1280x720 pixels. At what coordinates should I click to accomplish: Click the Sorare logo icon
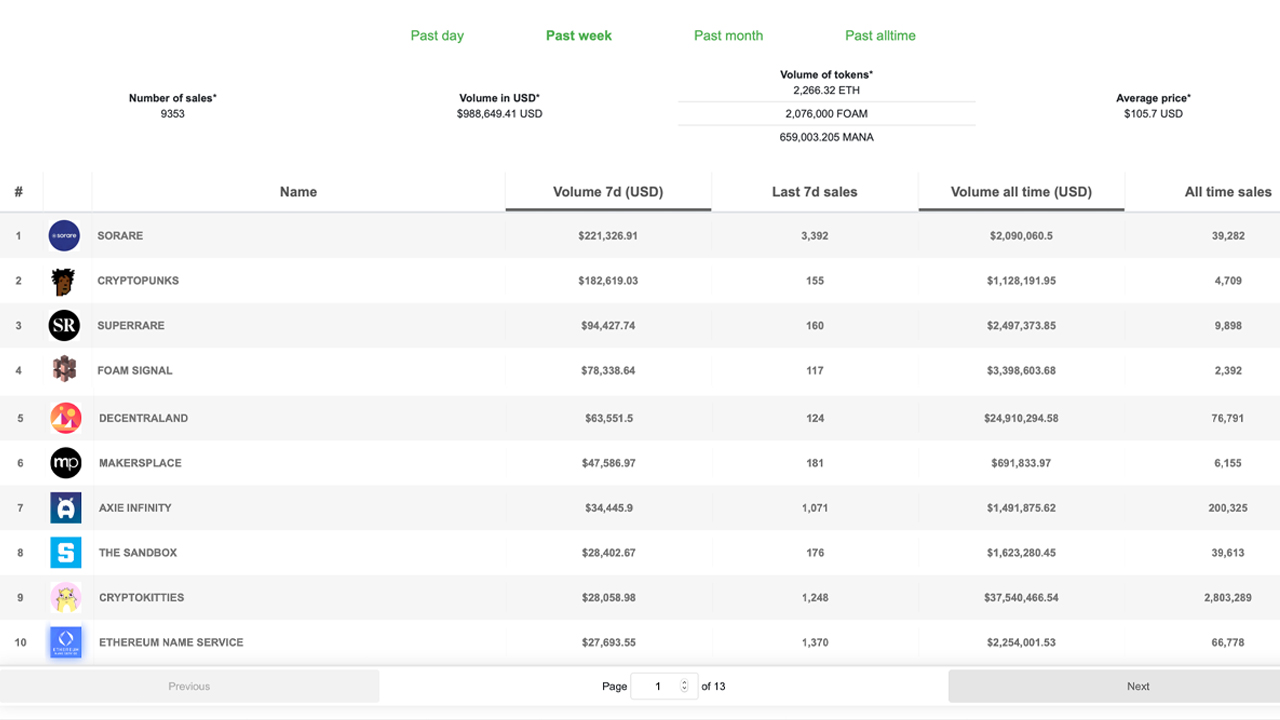point(64,236)
